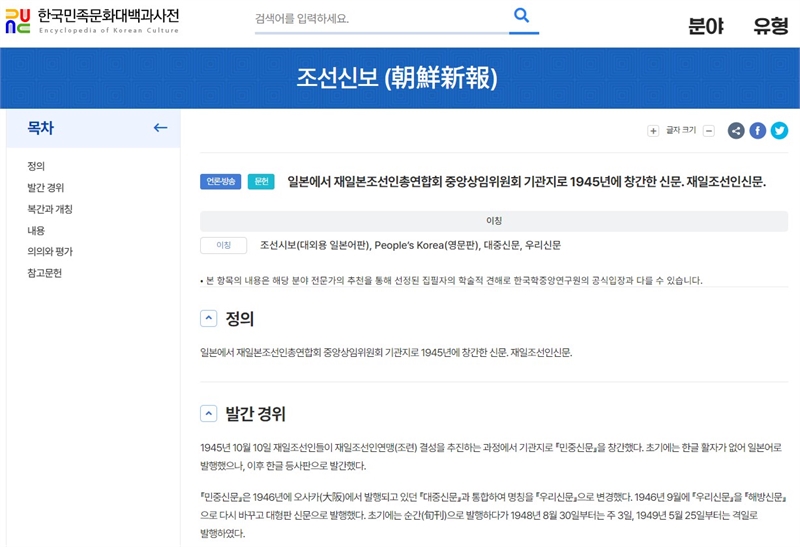Go to 복간과 개칭 section
The image size is (800, 547).
pos(50,209)
